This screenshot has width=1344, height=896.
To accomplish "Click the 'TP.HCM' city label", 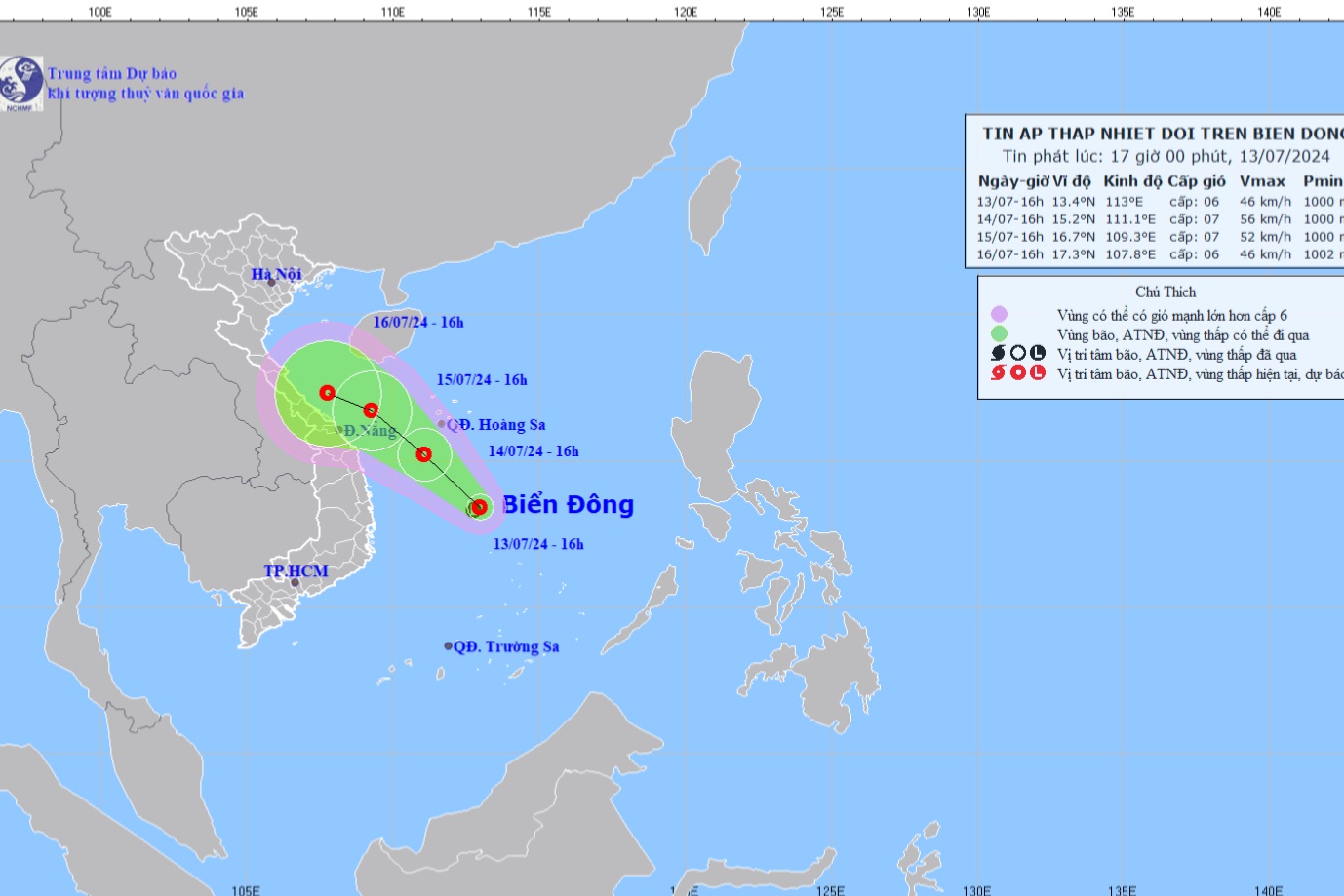I will coord(296,571).
